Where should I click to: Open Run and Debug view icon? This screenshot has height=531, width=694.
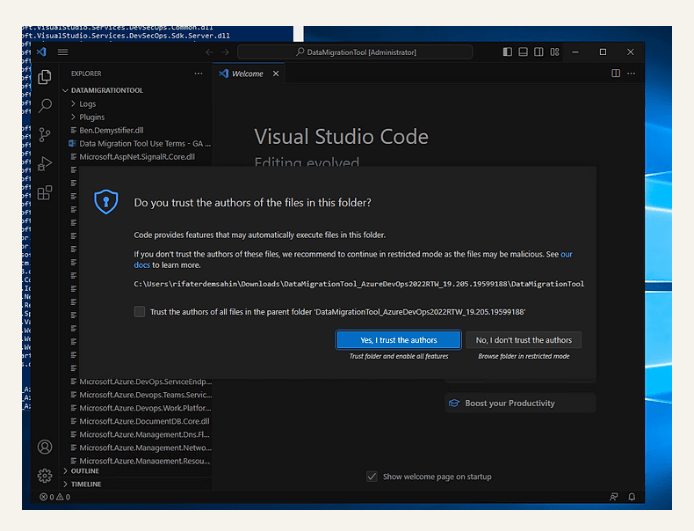pos(45,164)
